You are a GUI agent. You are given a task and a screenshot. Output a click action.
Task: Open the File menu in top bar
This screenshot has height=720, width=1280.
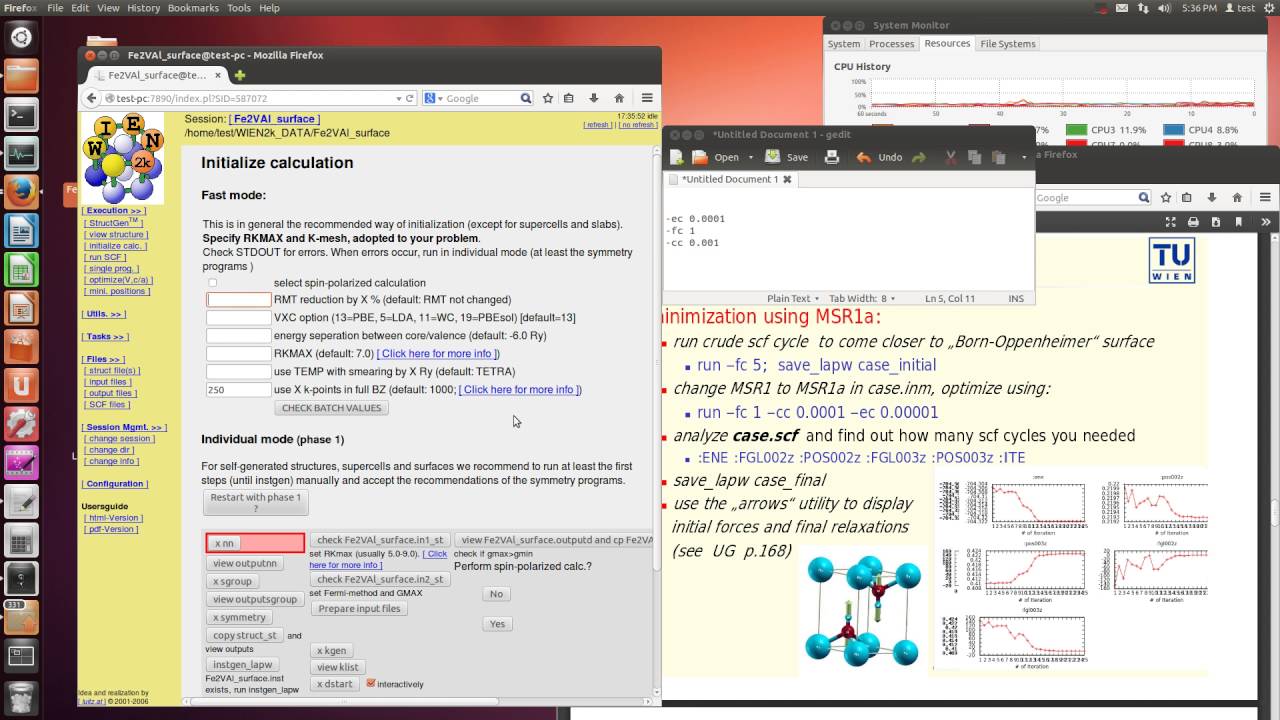tap(55, 8)
